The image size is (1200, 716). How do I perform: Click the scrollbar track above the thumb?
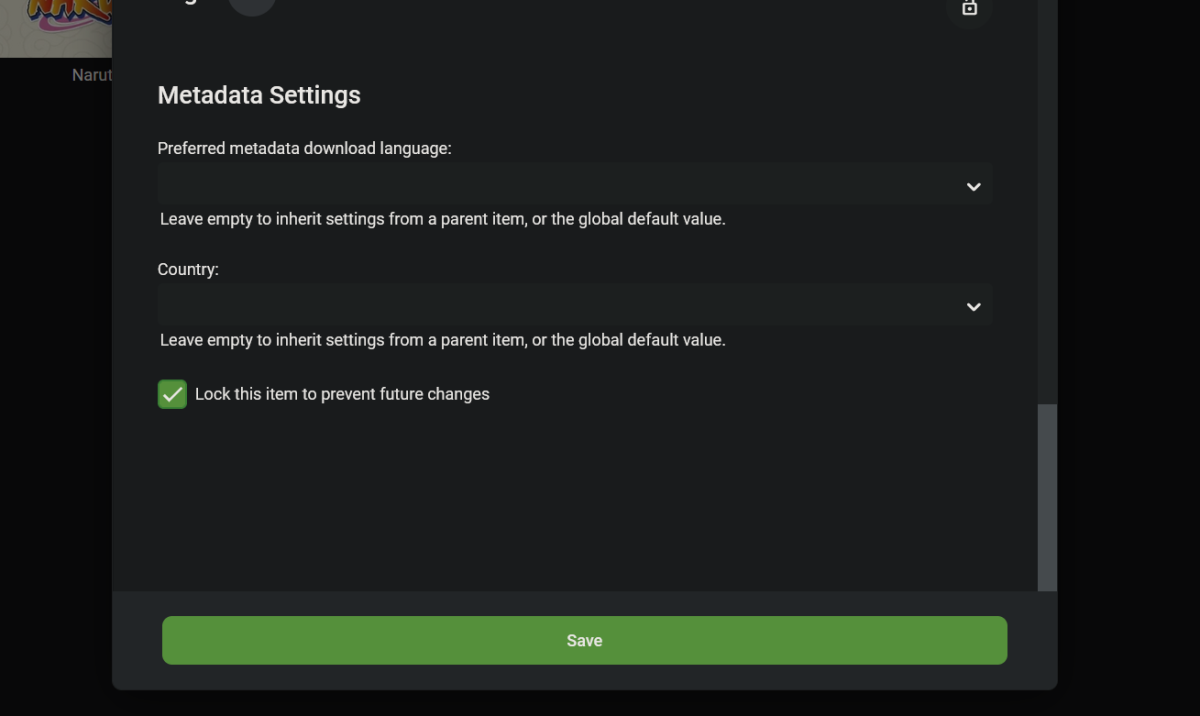1047,200
